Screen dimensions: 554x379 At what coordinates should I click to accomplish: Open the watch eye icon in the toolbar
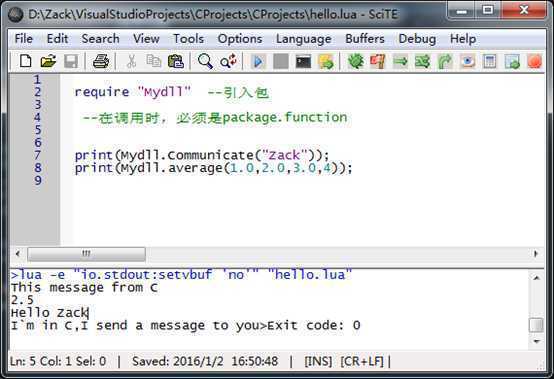(468, 61)
